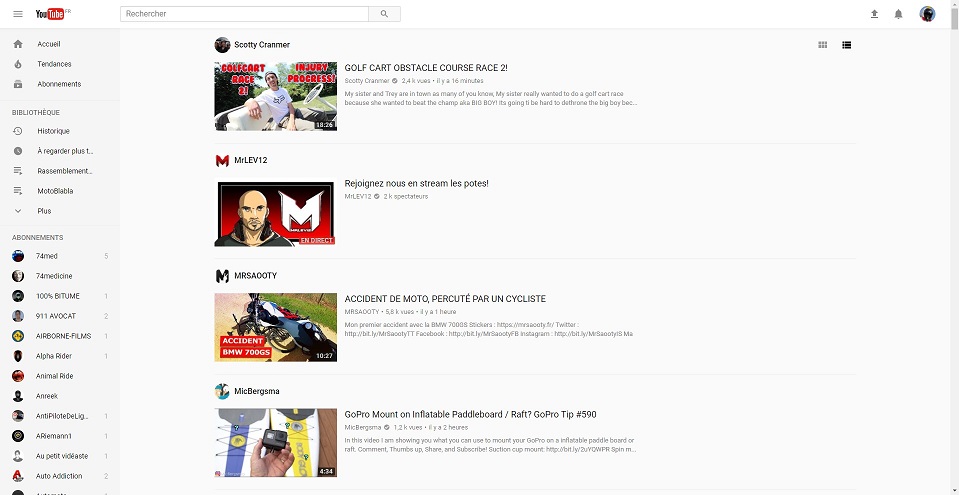Open the MrLEV12 live stream thumbnail

tap(275, 212)
